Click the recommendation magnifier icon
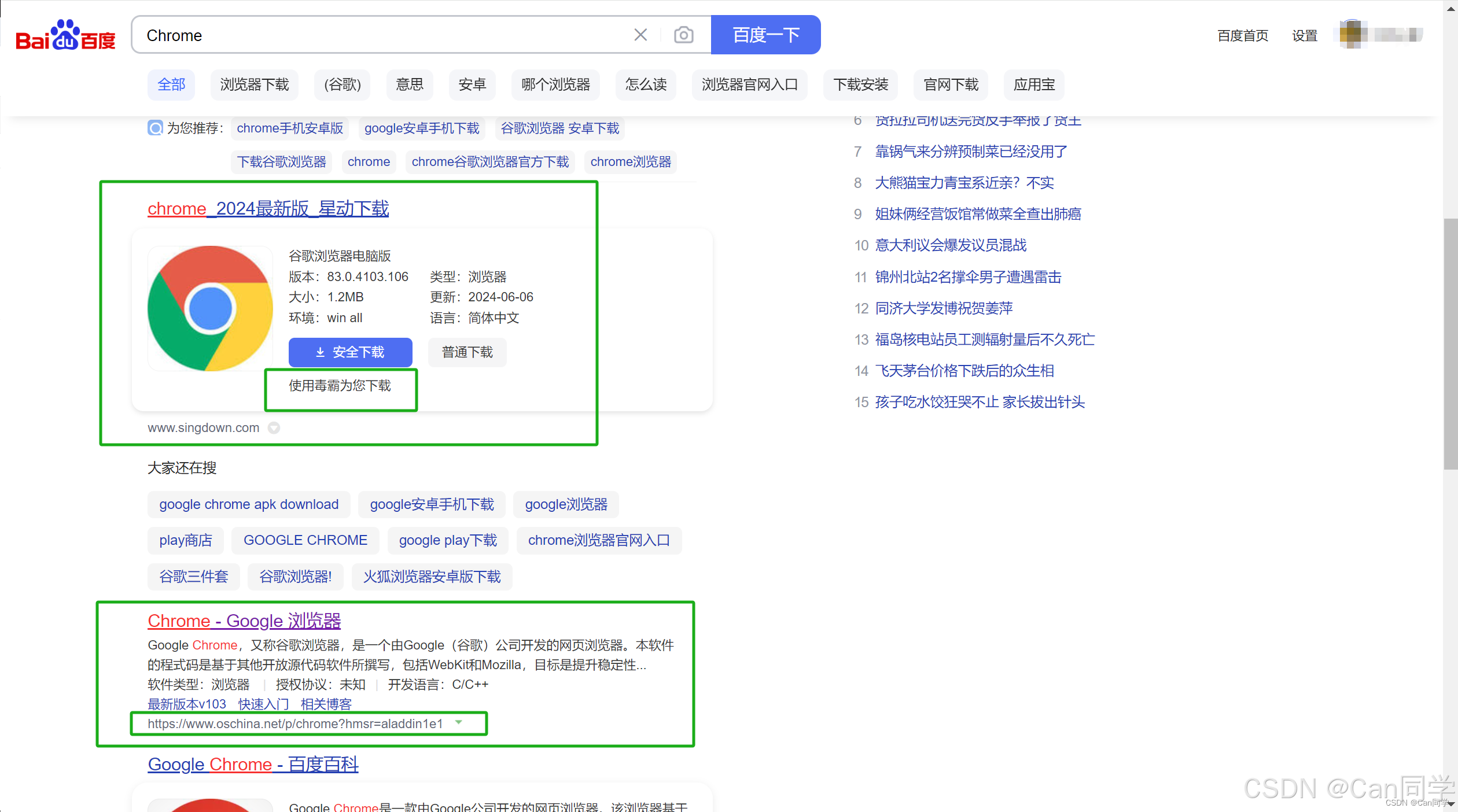1458x812 pixels. [155, 128]
